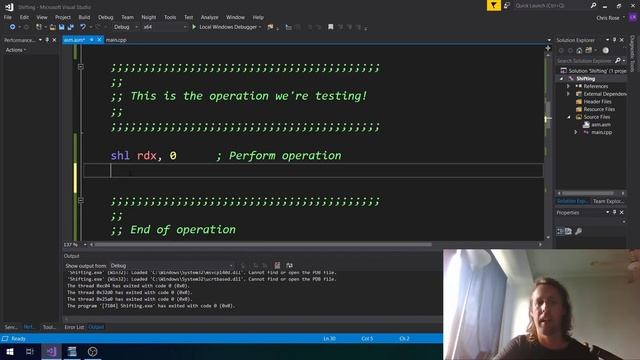Viewport: 640px width, 360px height.
Task: Click Properties panel categorized icon
Action: point(560,231)
